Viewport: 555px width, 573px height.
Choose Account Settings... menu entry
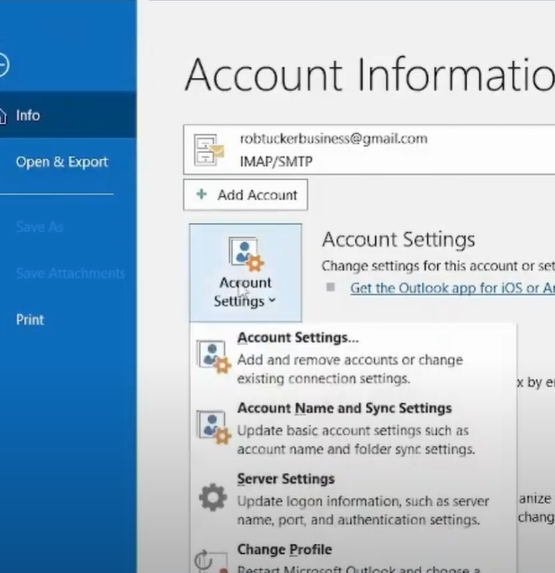point(353,358)
